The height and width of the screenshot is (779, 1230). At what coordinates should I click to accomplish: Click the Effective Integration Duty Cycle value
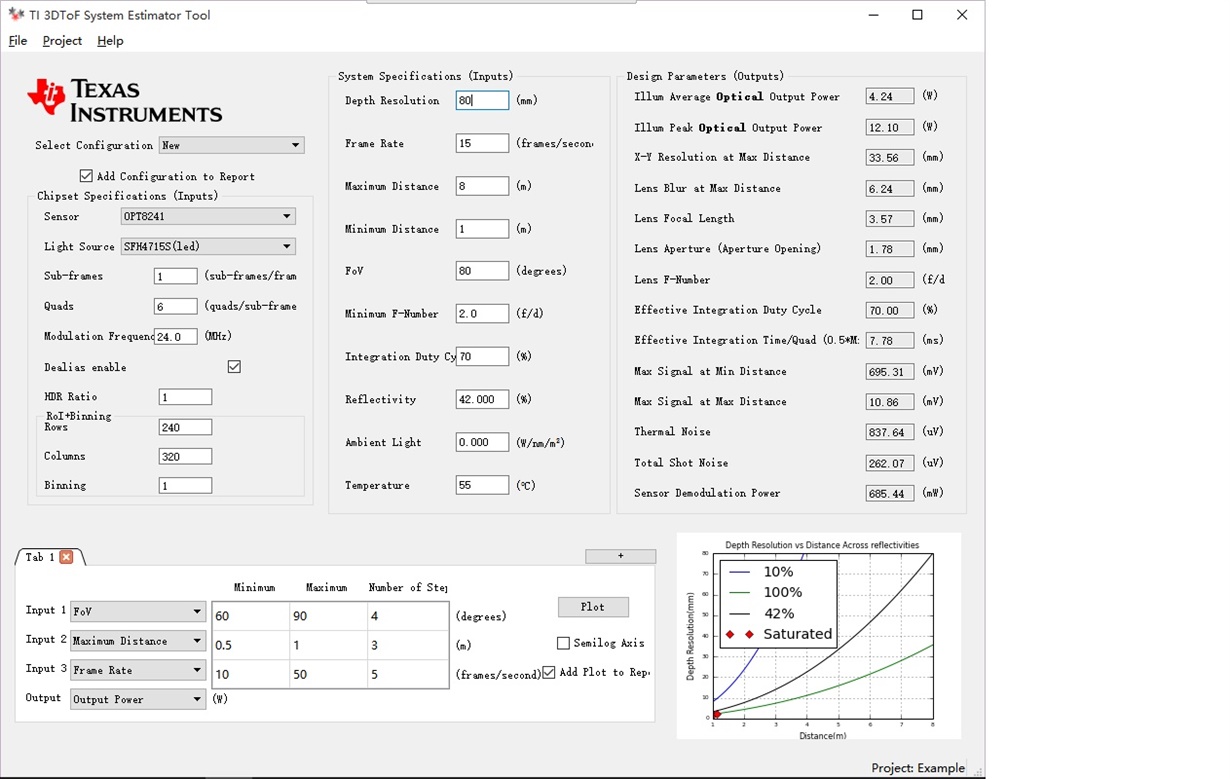[x=890, y=310]
